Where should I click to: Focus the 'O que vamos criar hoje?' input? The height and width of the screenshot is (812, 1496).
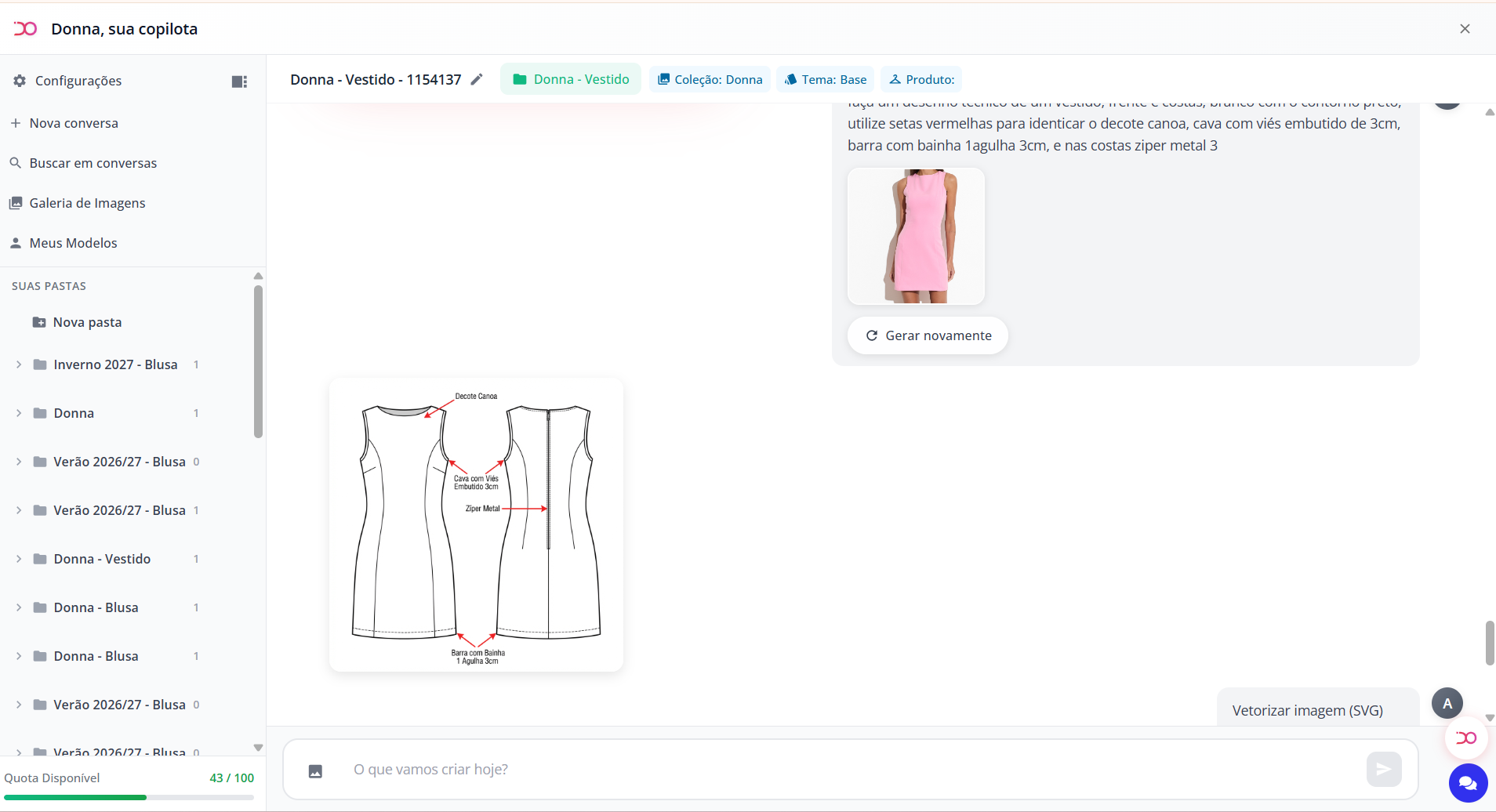pos(851,770)
